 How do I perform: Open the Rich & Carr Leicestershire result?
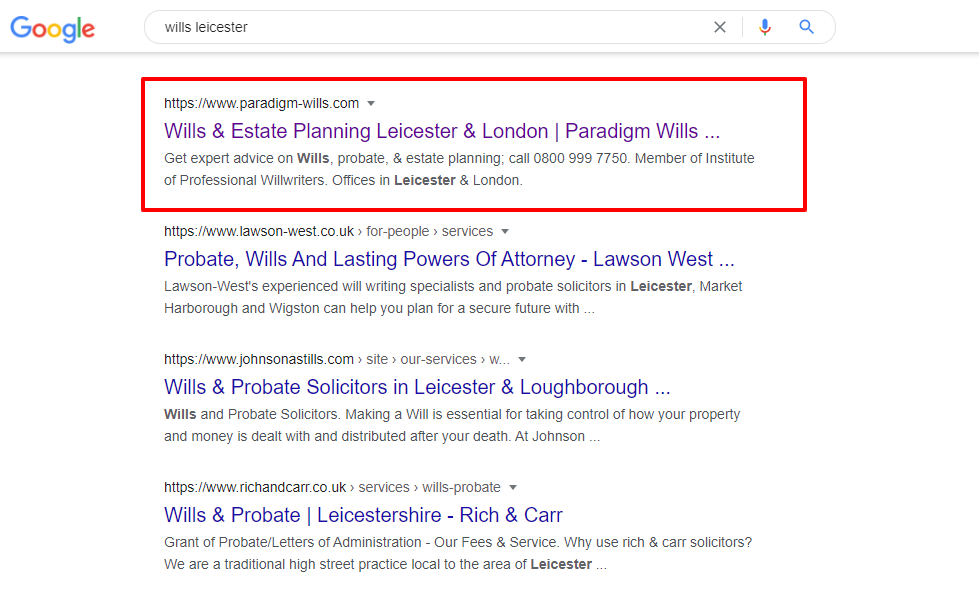pos(363,515)
